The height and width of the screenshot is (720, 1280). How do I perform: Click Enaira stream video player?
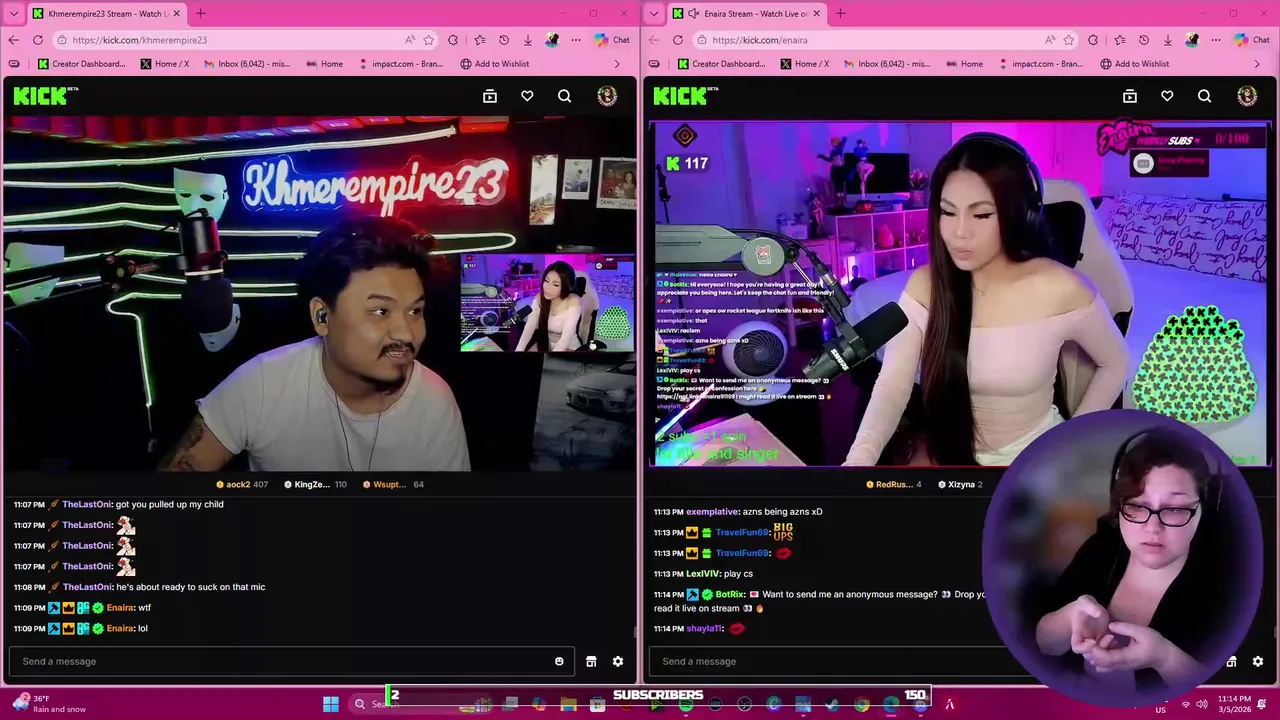coord(960,294)
